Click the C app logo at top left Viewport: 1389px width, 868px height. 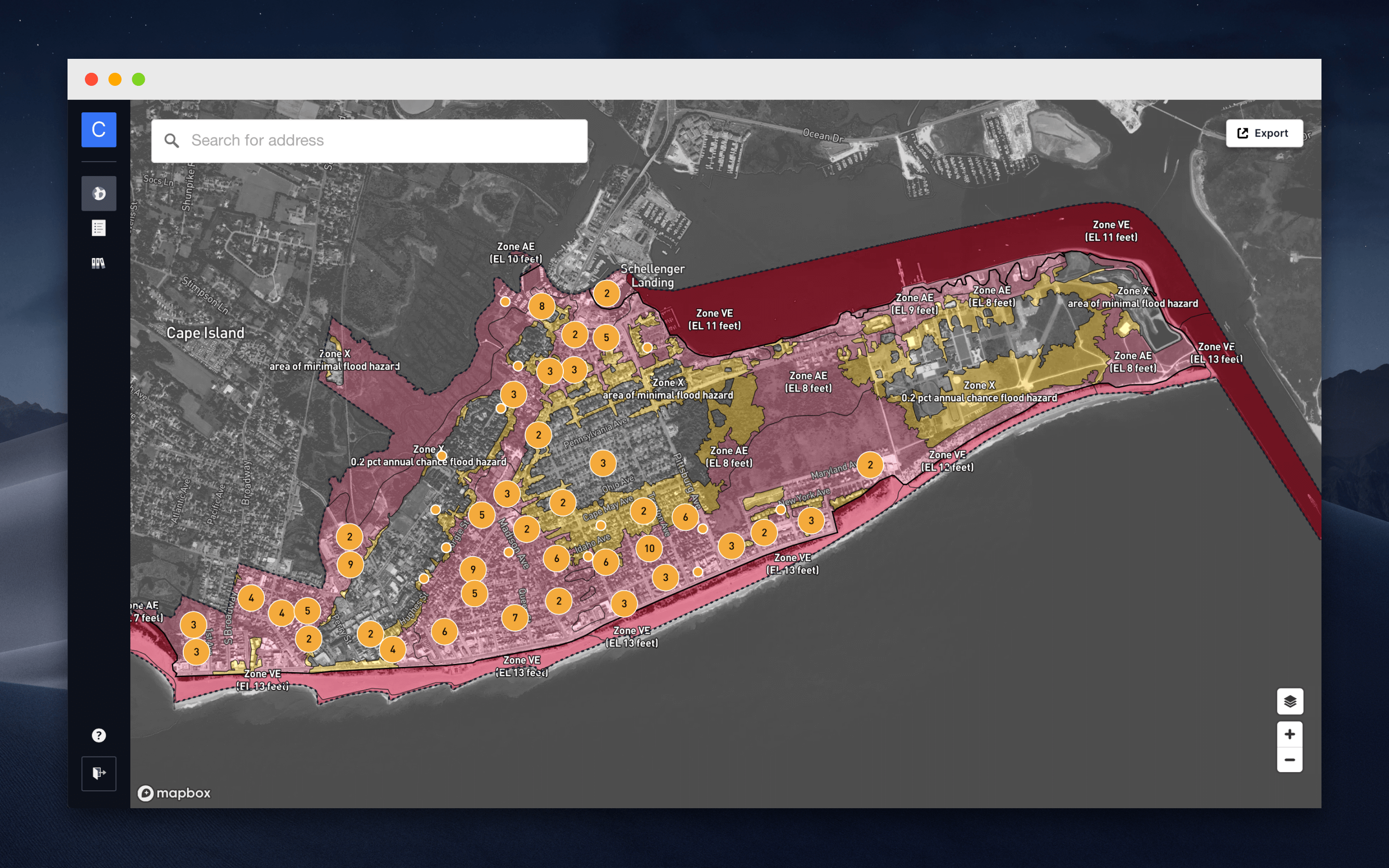[x=99, y=130]
